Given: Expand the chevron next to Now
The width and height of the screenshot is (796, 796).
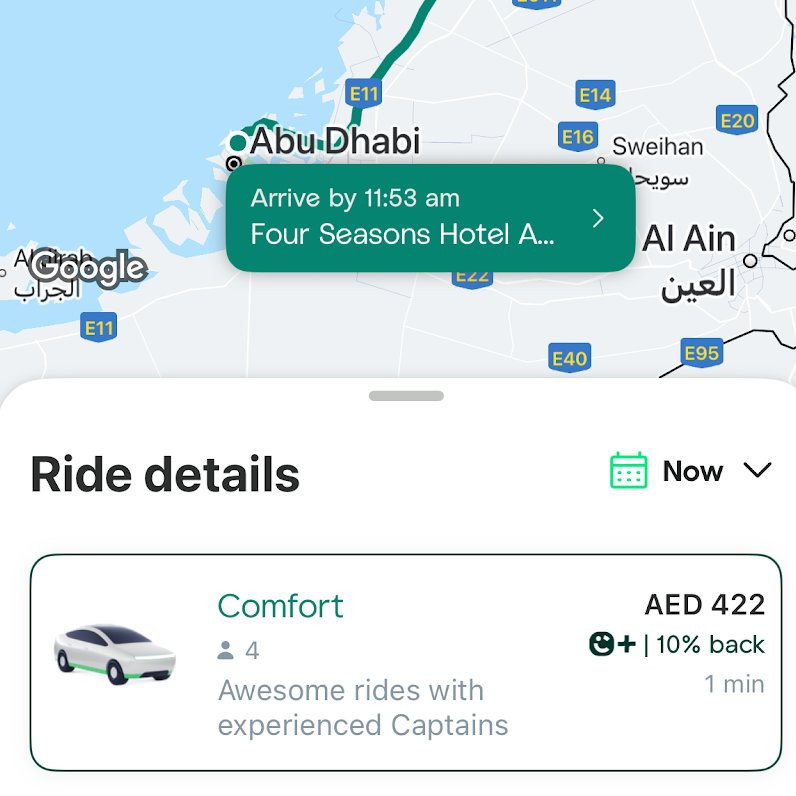Looking at the screenshot, I should pos(757,470).
